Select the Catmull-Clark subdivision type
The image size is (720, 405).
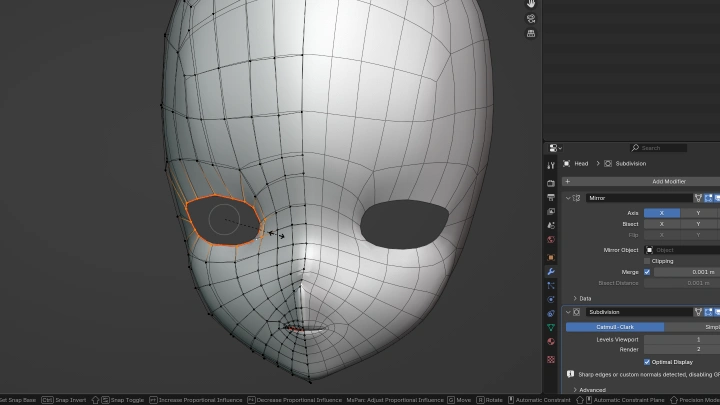tap(614, 327)
